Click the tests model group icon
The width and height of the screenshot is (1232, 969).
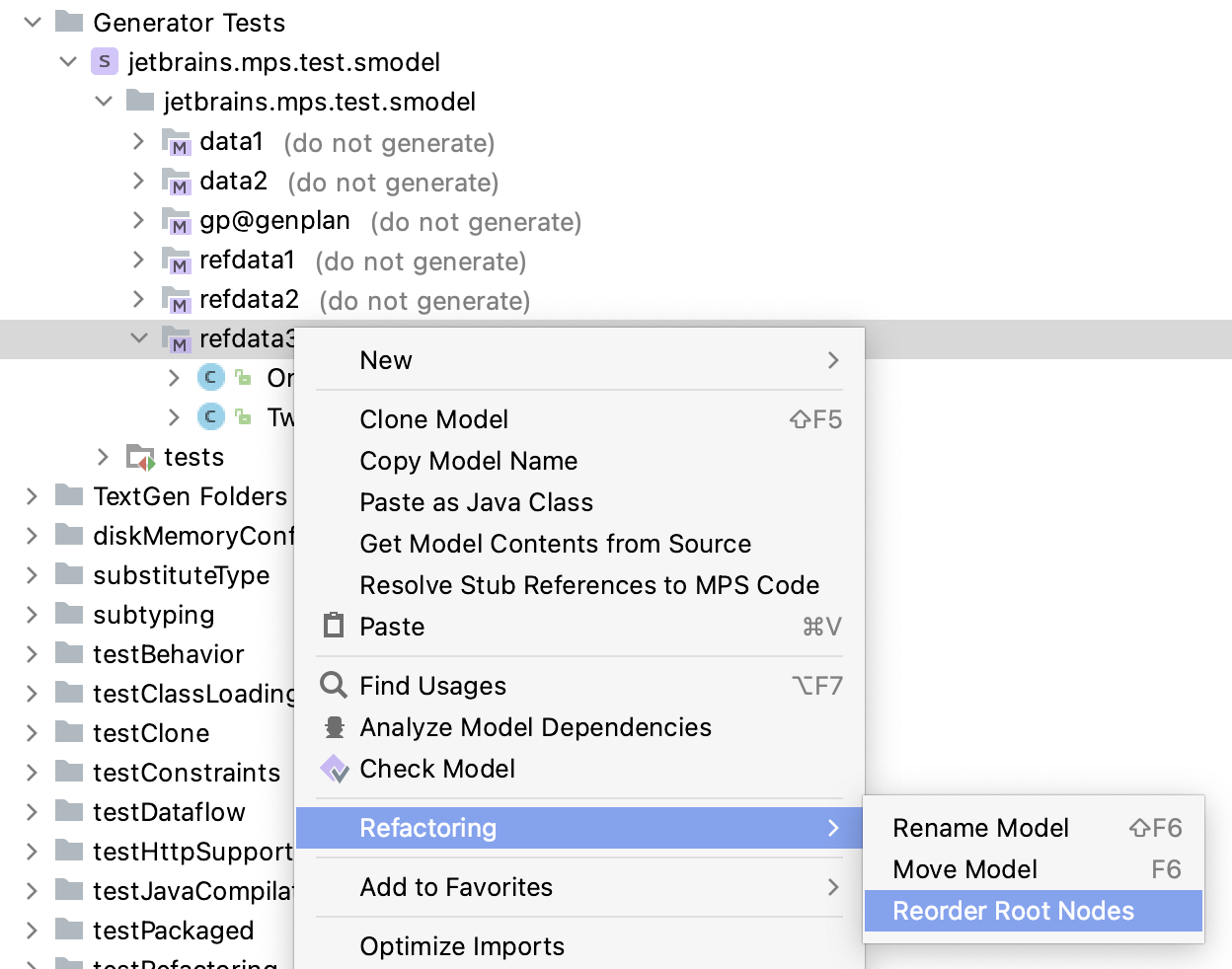[x=140, y=456]
